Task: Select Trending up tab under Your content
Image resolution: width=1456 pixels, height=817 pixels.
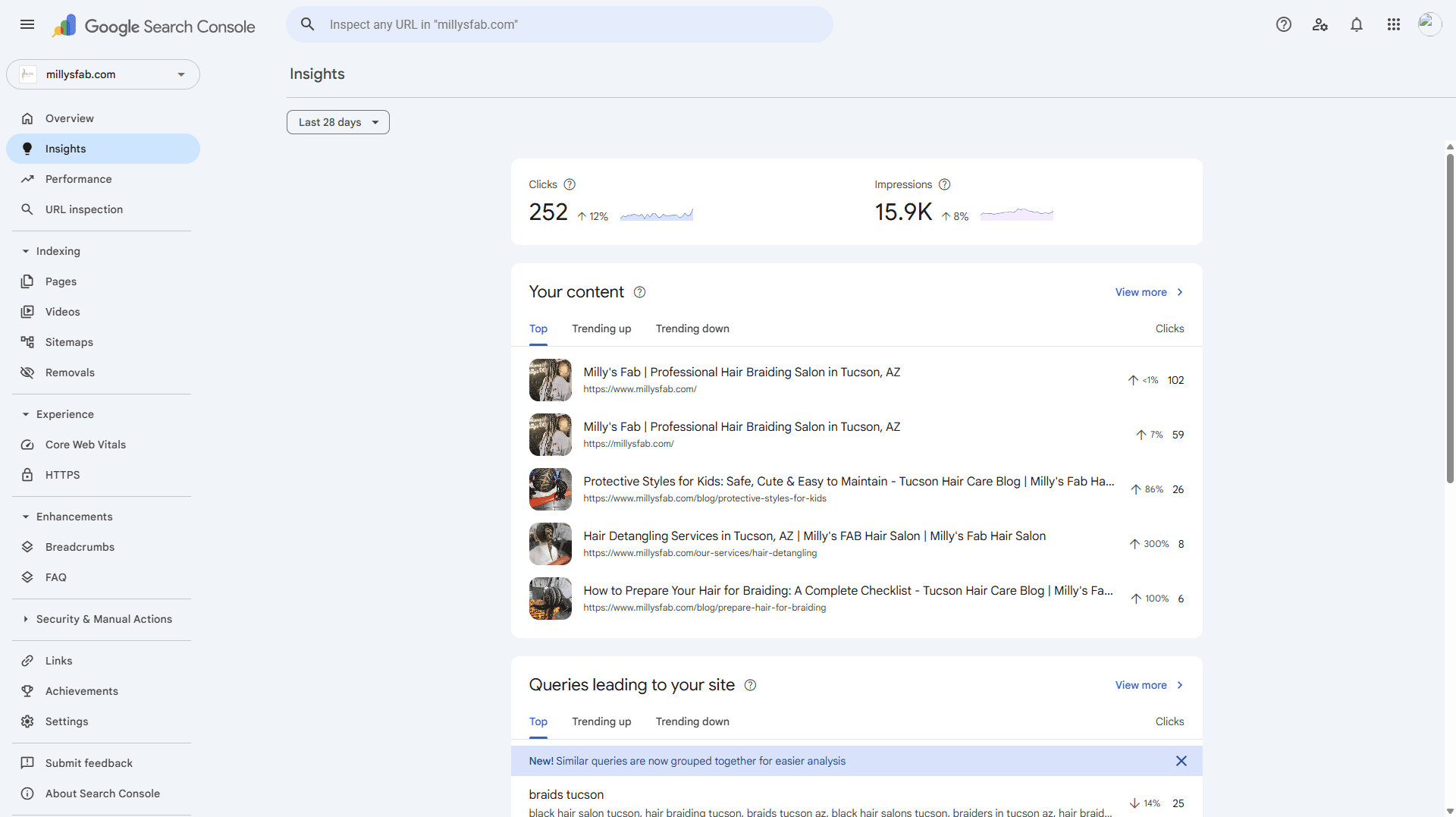Action: click(601, 328)
